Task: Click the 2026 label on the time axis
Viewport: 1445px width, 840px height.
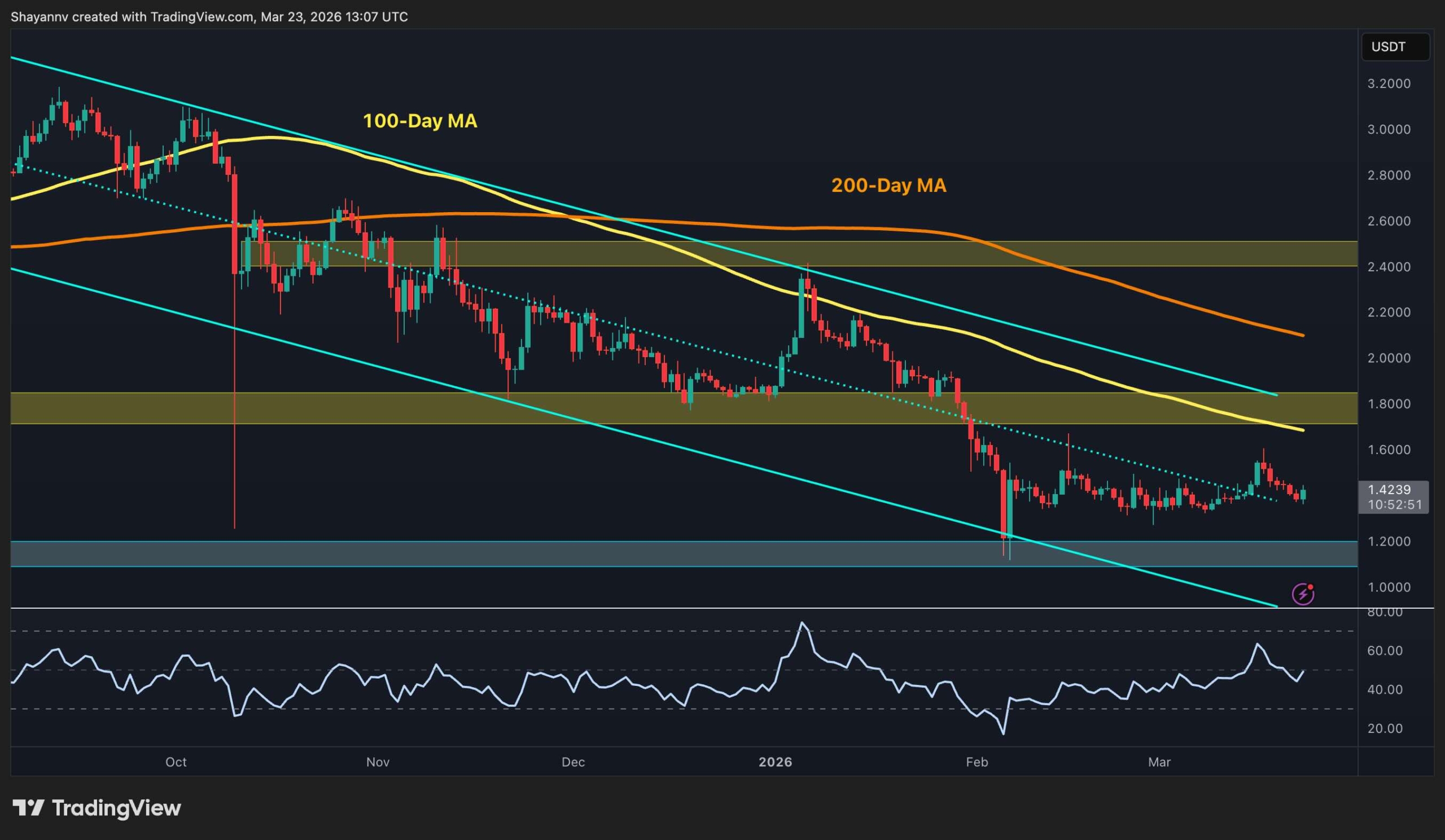Action: coord(777,762)
